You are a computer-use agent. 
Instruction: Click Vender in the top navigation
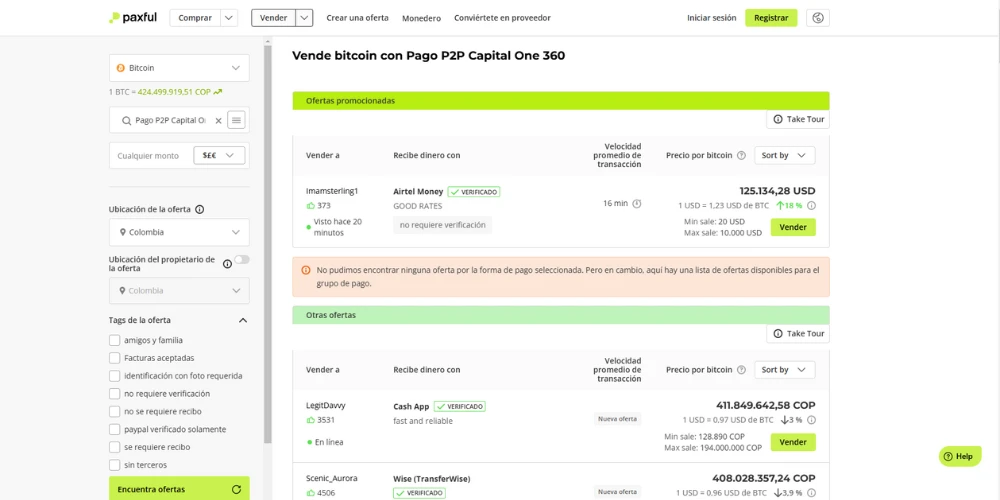pyautogui.click(x=274, y=18)
